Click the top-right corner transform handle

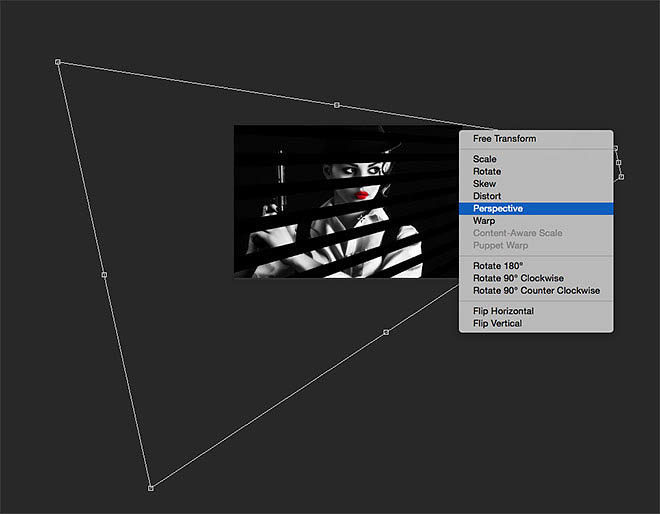[x=615, y=148]
